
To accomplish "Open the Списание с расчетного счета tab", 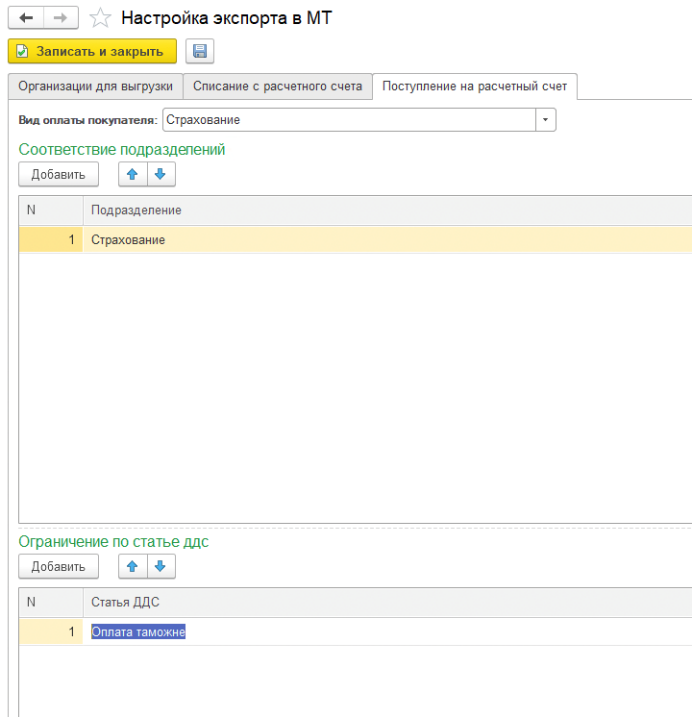I will pyautogui.click(x=277, y=86).
